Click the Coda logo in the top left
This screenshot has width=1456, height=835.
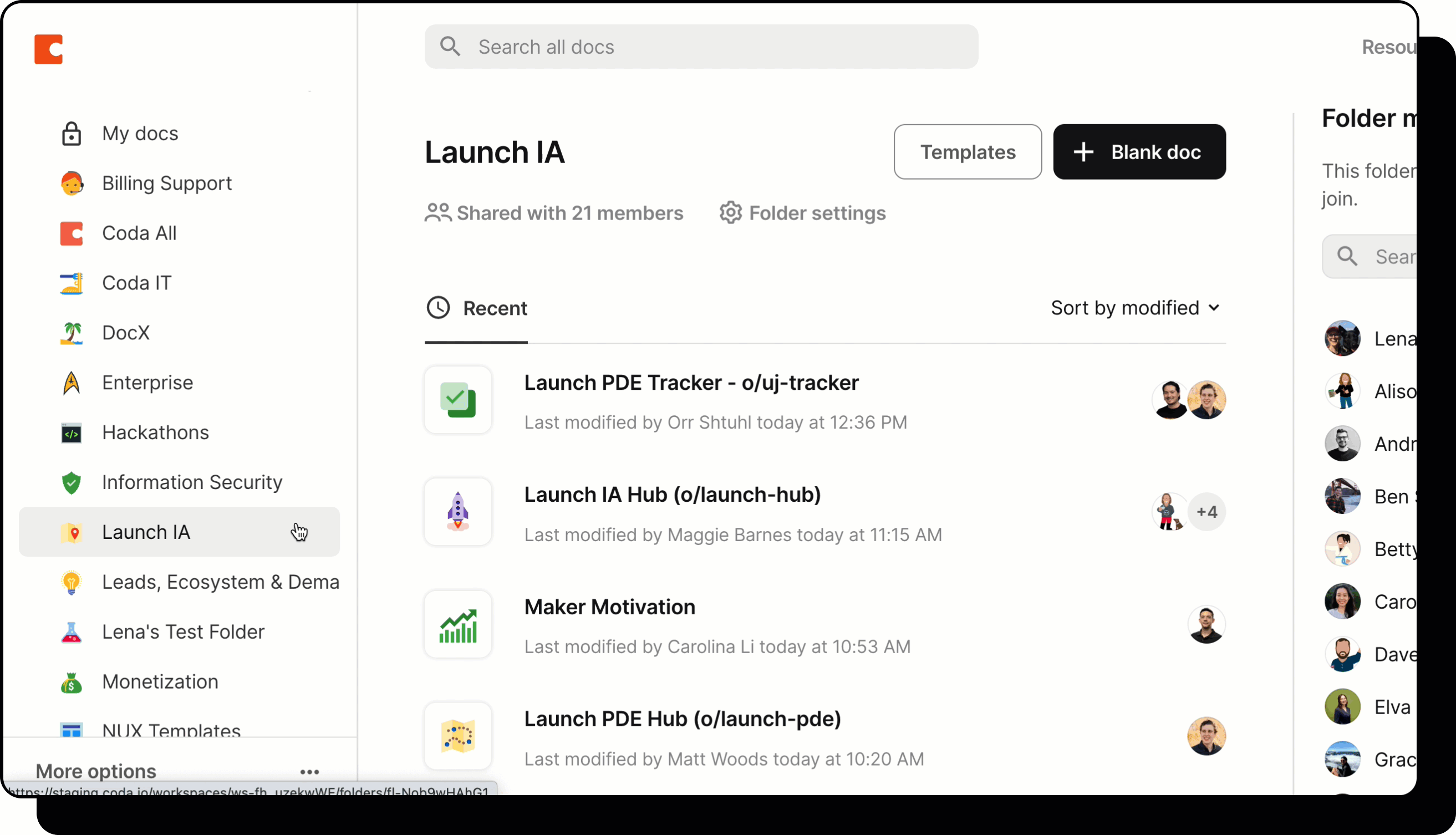[49, 49]
